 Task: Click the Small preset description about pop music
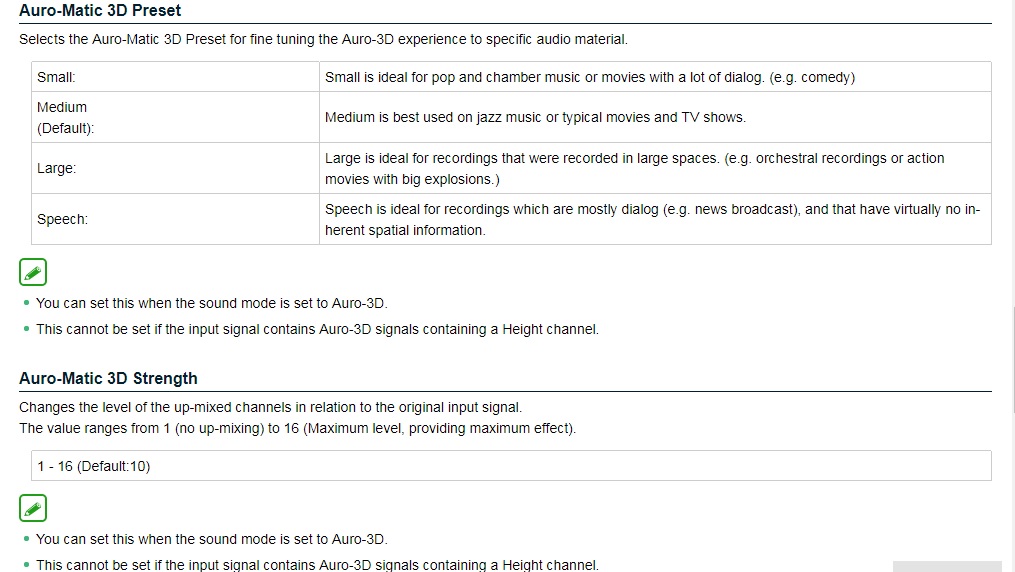point(589,77)
